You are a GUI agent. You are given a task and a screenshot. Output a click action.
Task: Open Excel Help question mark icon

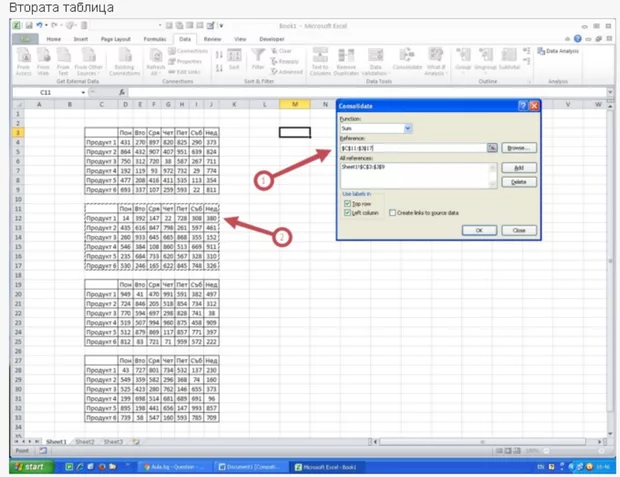(x=578, y=39)
